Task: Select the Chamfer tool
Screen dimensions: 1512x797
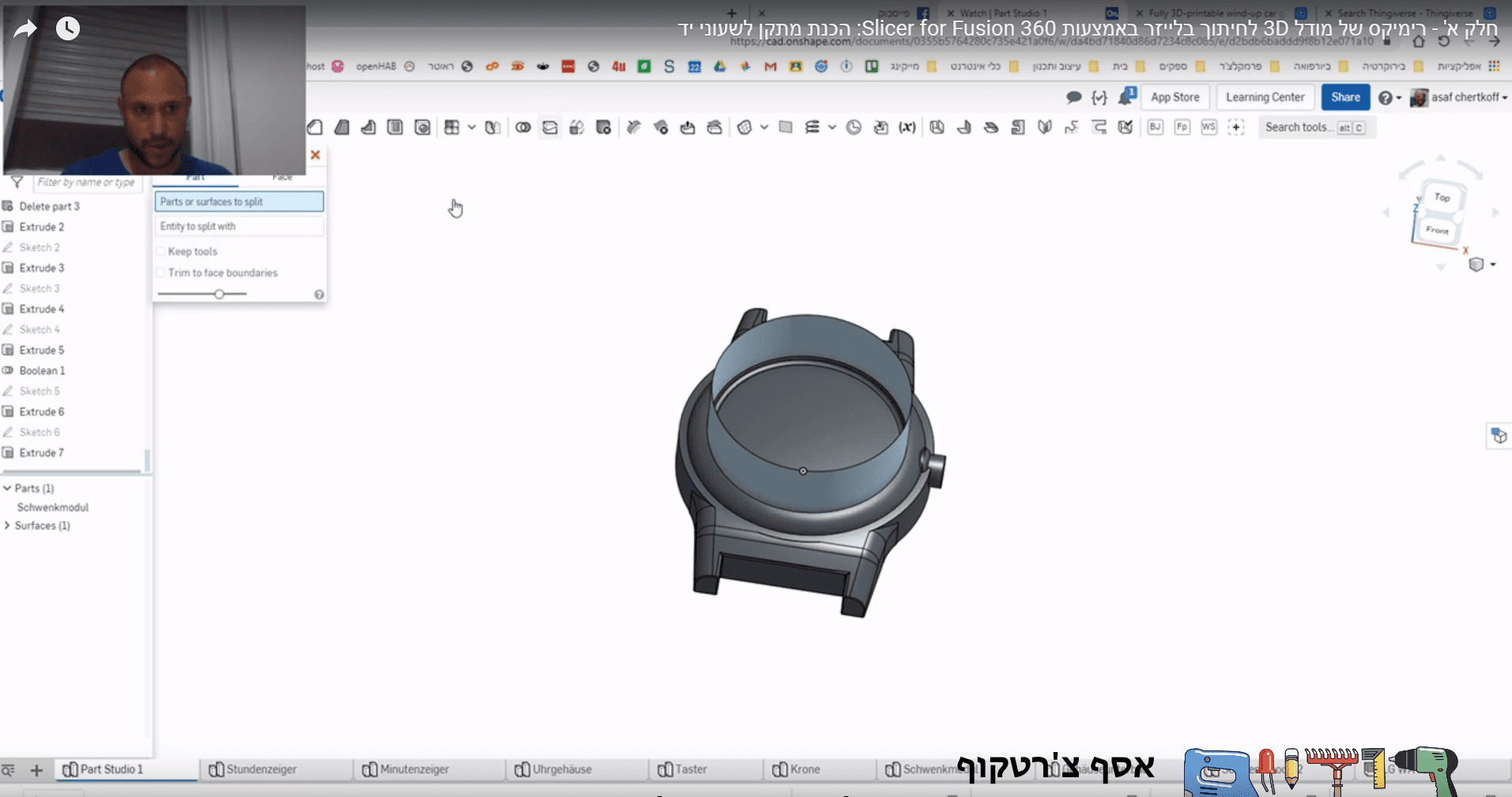Action: click(x=315, y=127)
